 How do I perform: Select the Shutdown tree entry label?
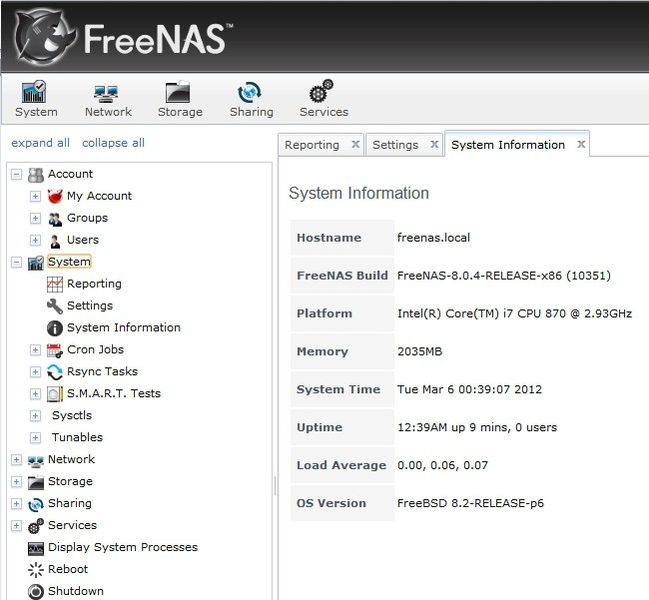tap(76, 591)
